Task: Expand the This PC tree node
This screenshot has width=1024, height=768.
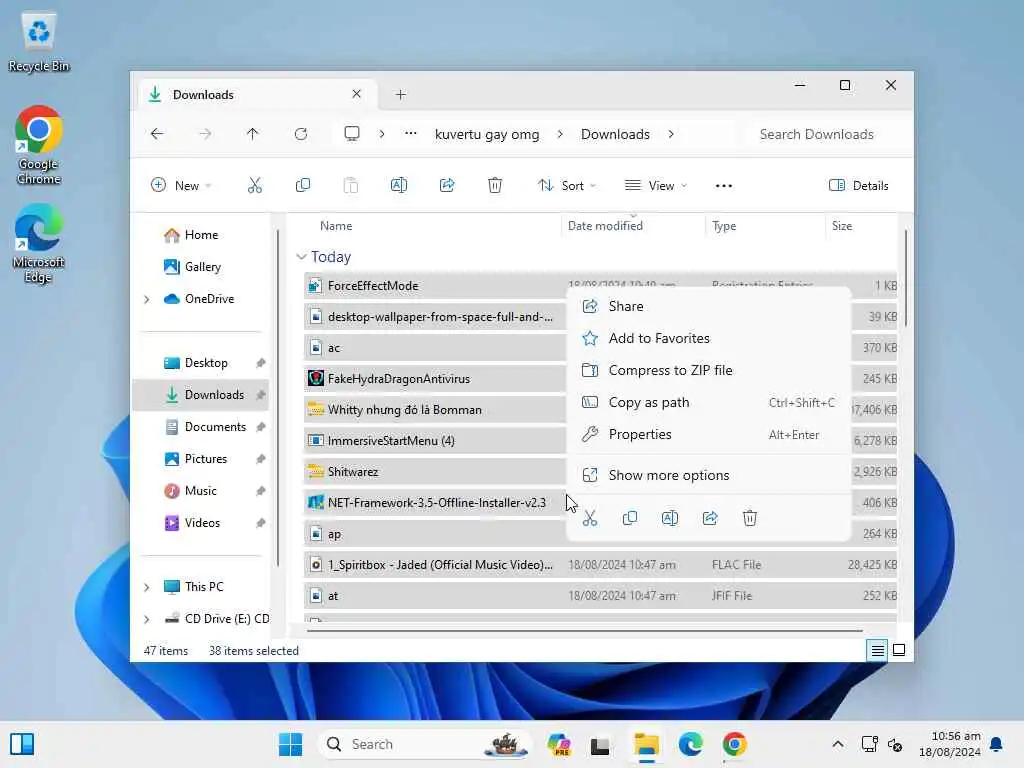Action: click(147, 587)
